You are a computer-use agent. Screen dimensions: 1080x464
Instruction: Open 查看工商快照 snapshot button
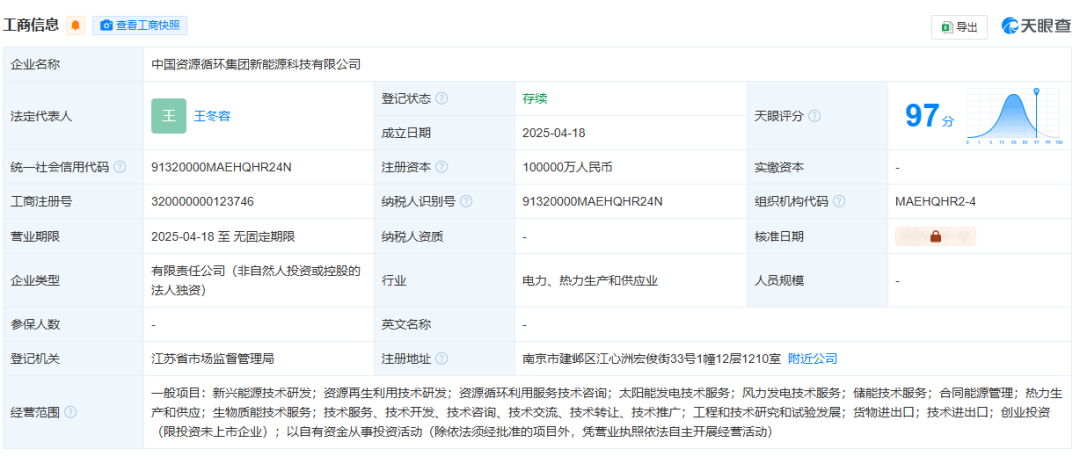click(x=140, y=26)
